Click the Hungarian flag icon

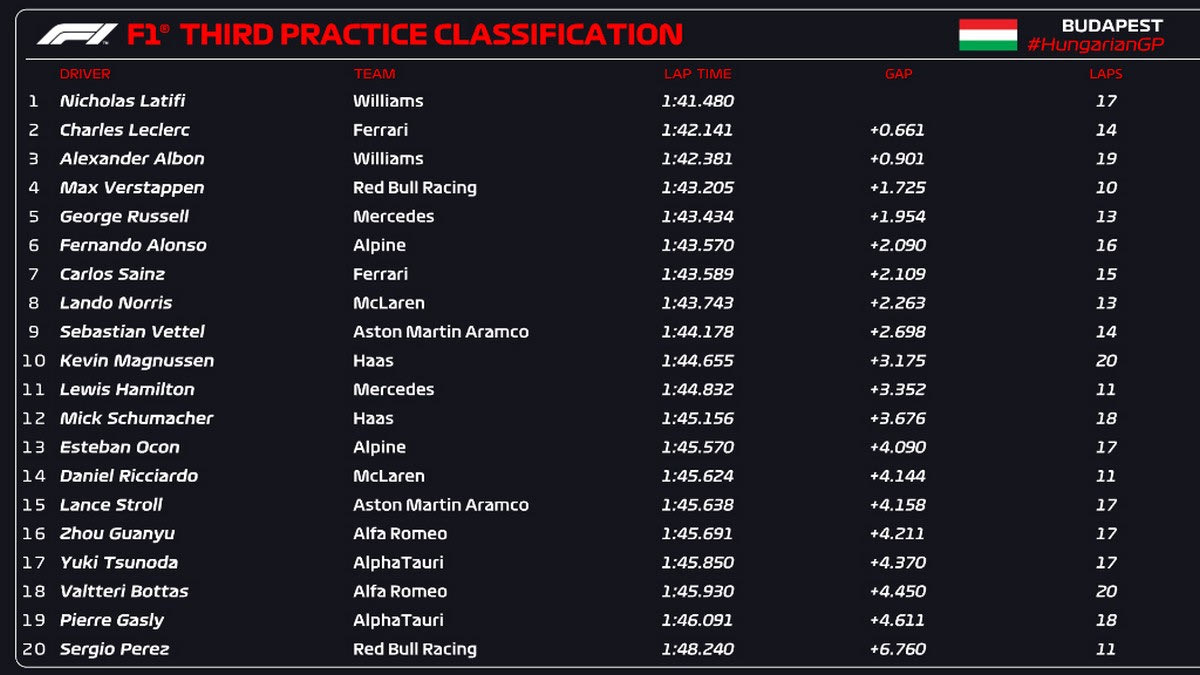click(988, 34)
